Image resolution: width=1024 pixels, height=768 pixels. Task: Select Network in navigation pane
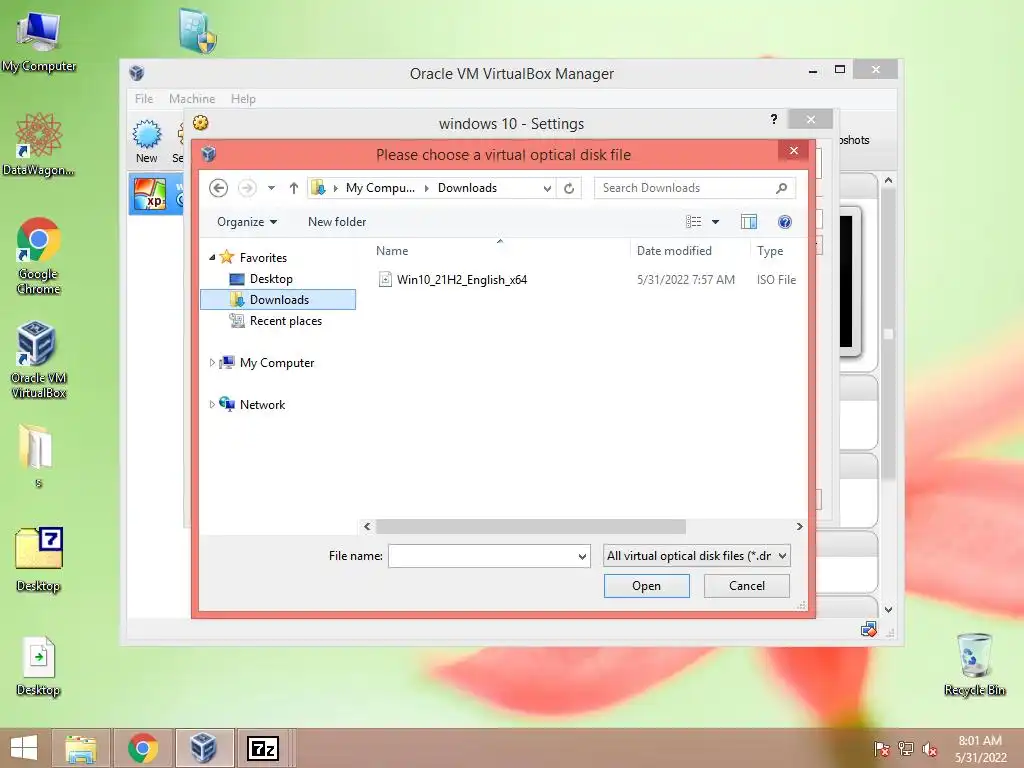tap(262, 404)
